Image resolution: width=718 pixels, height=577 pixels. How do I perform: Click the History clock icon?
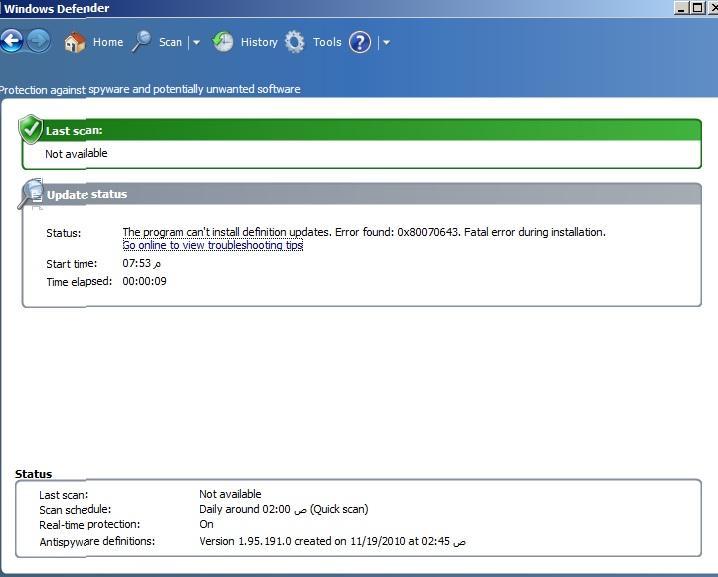(x=223, y=42)
